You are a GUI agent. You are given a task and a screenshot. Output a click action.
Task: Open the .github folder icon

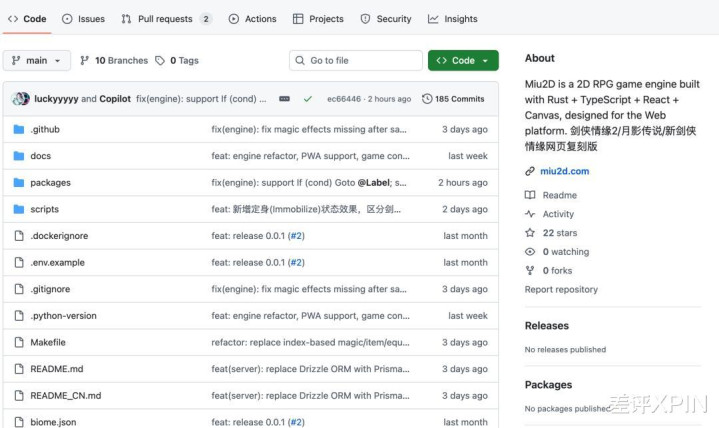pos(18,129)
